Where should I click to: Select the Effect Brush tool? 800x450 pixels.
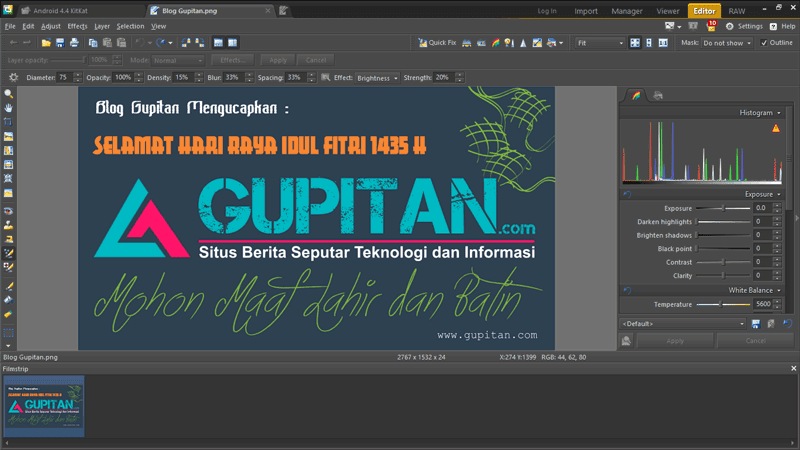click(9, 253)
